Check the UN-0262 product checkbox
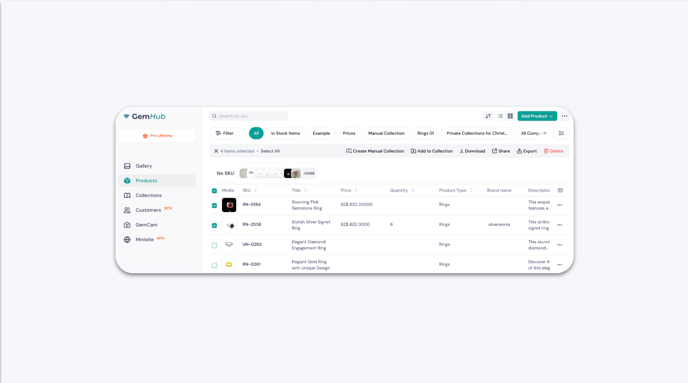 coord(214,245)
